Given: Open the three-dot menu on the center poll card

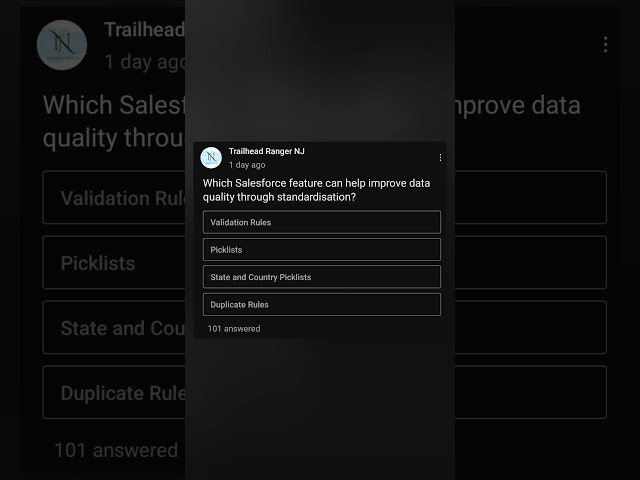Looking at the screenshot, I should point(440,158).
